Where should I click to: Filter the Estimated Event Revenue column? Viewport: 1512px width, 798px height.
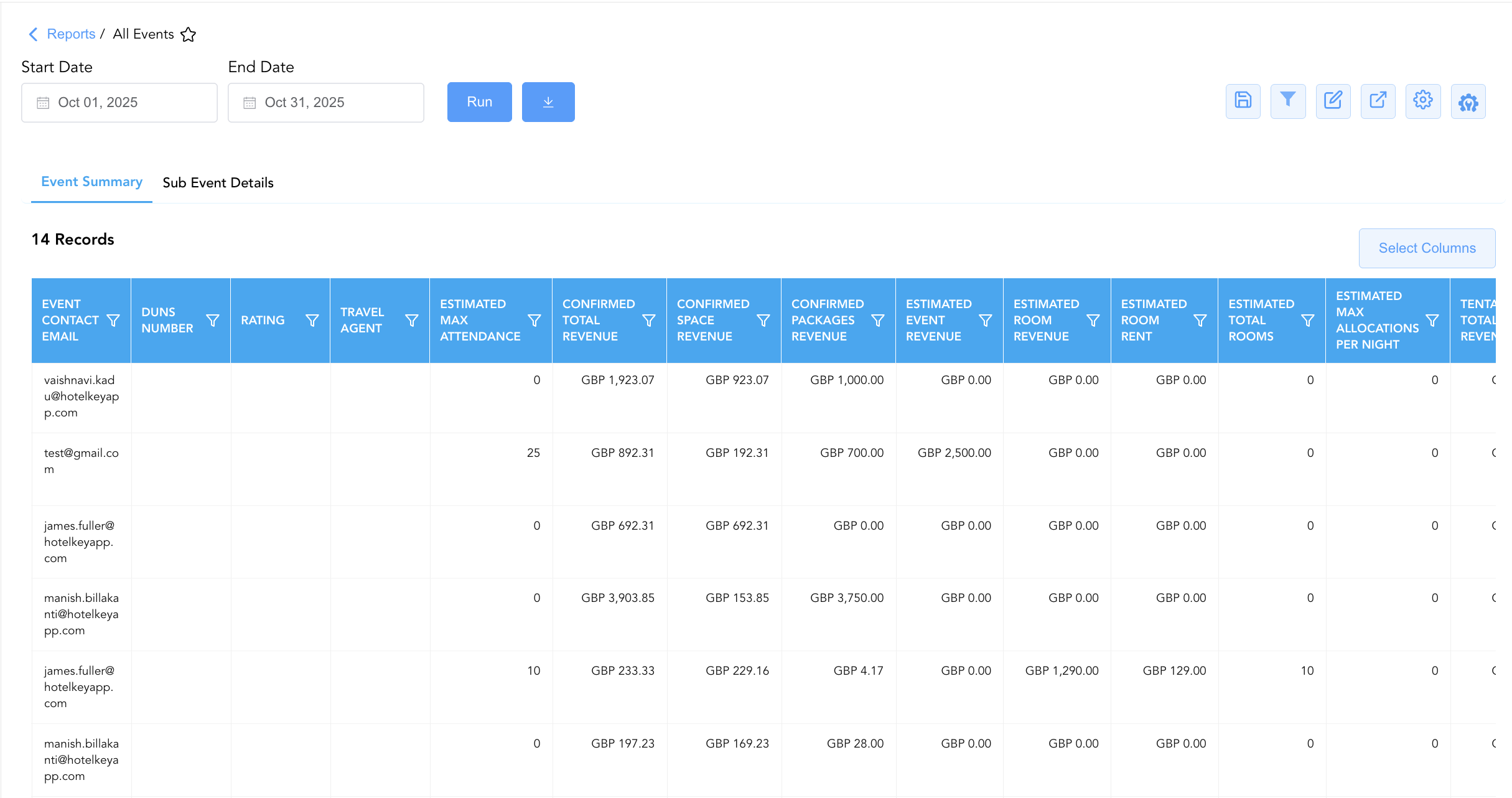pos(986,320)
